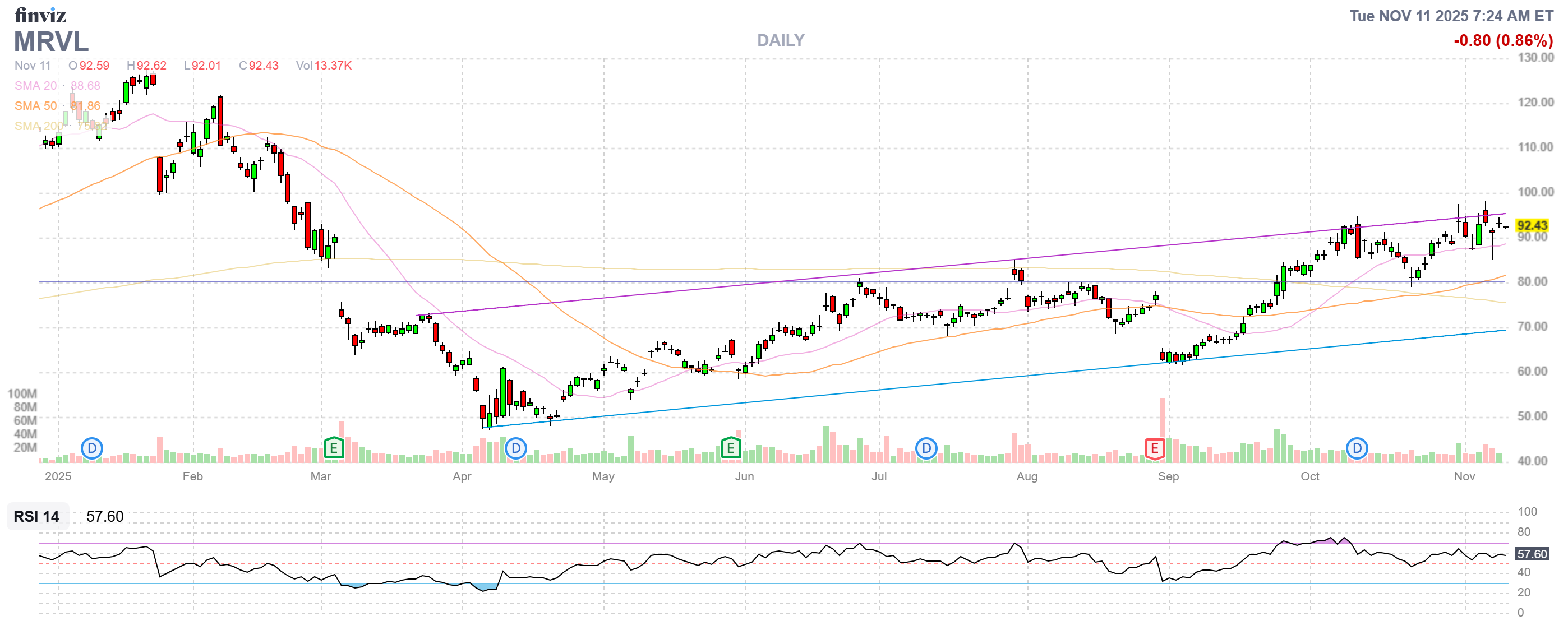Viewport: 1568px width, 630px height.
Task: Click the Vol 13.37K volume reading
Action: (324, 66)
